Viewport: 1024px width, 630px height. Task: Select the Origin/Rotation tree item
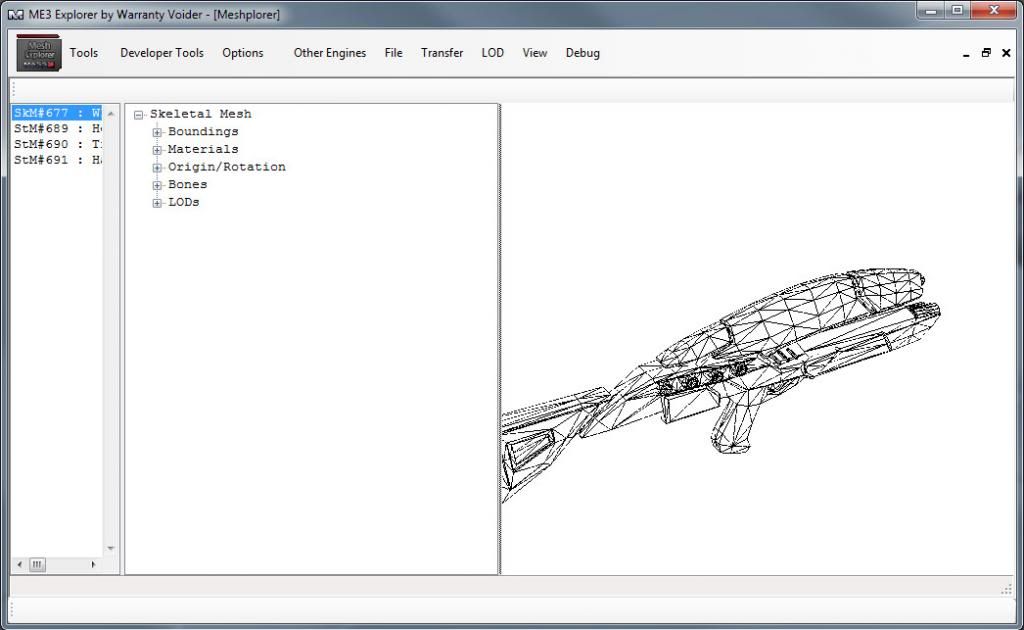pyautogui.click(x=227, y=167)
